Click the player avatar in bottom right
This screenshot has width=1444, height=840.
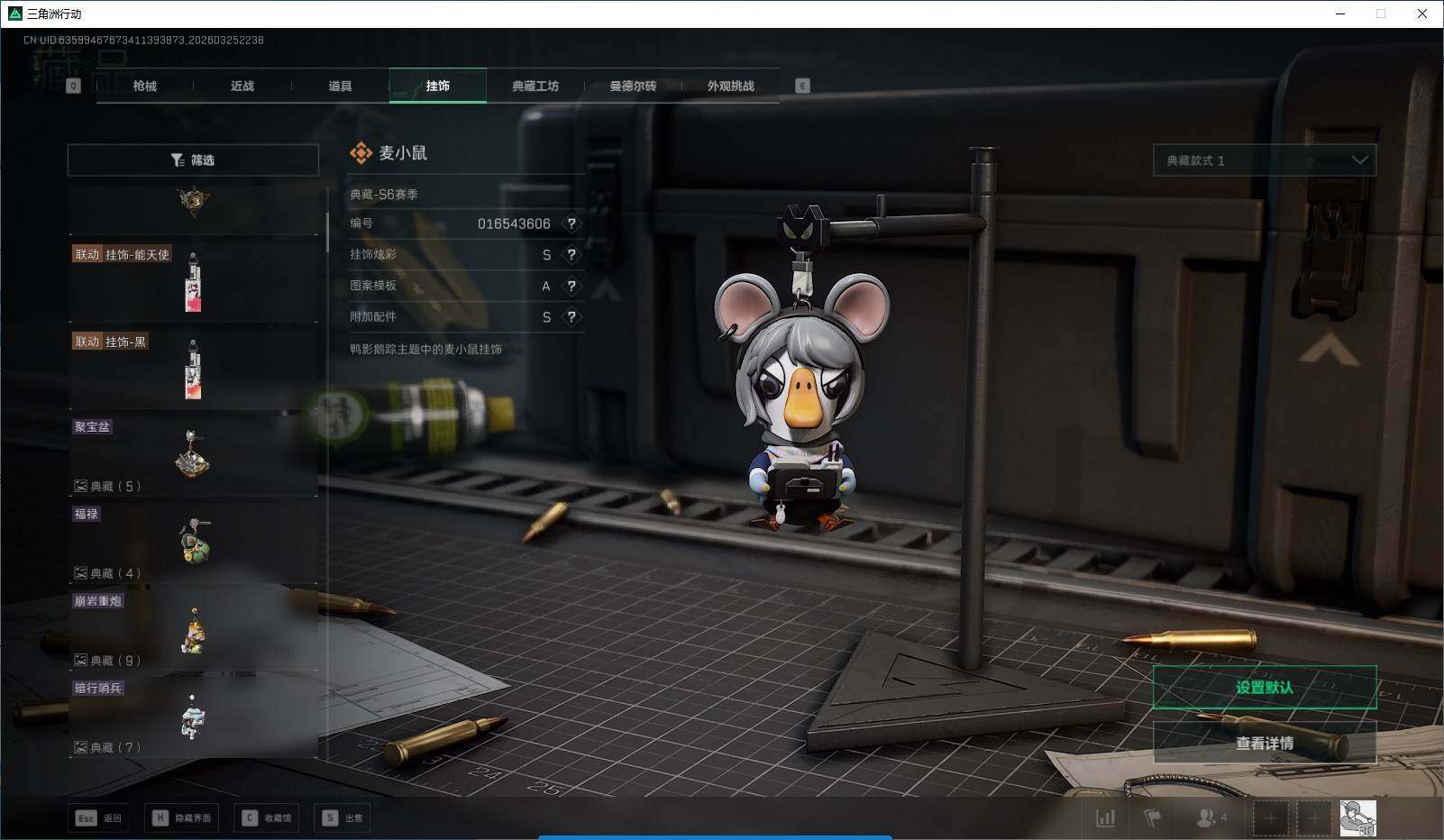(1357, 818)
